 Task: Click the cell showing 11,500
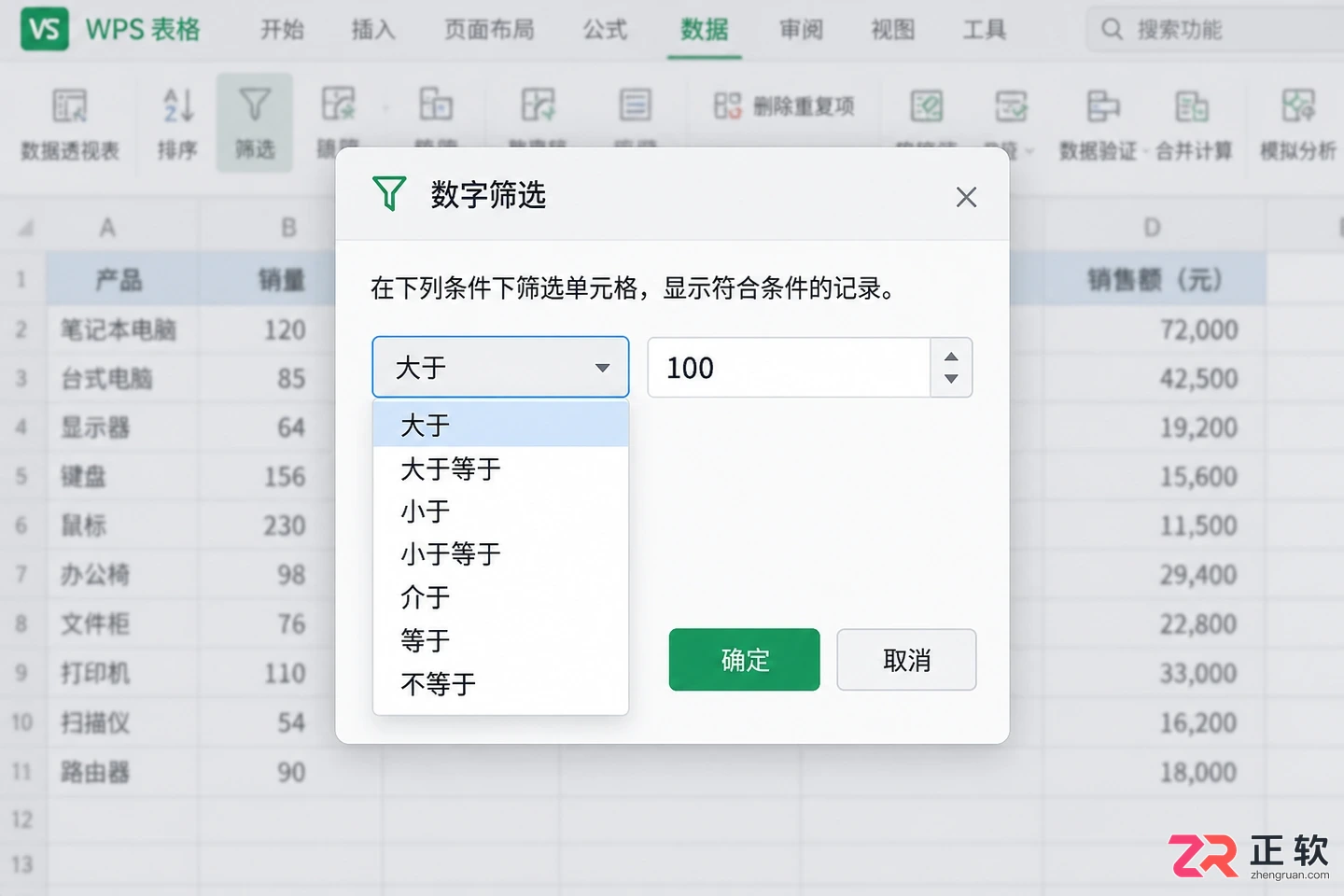[1155, 525]
